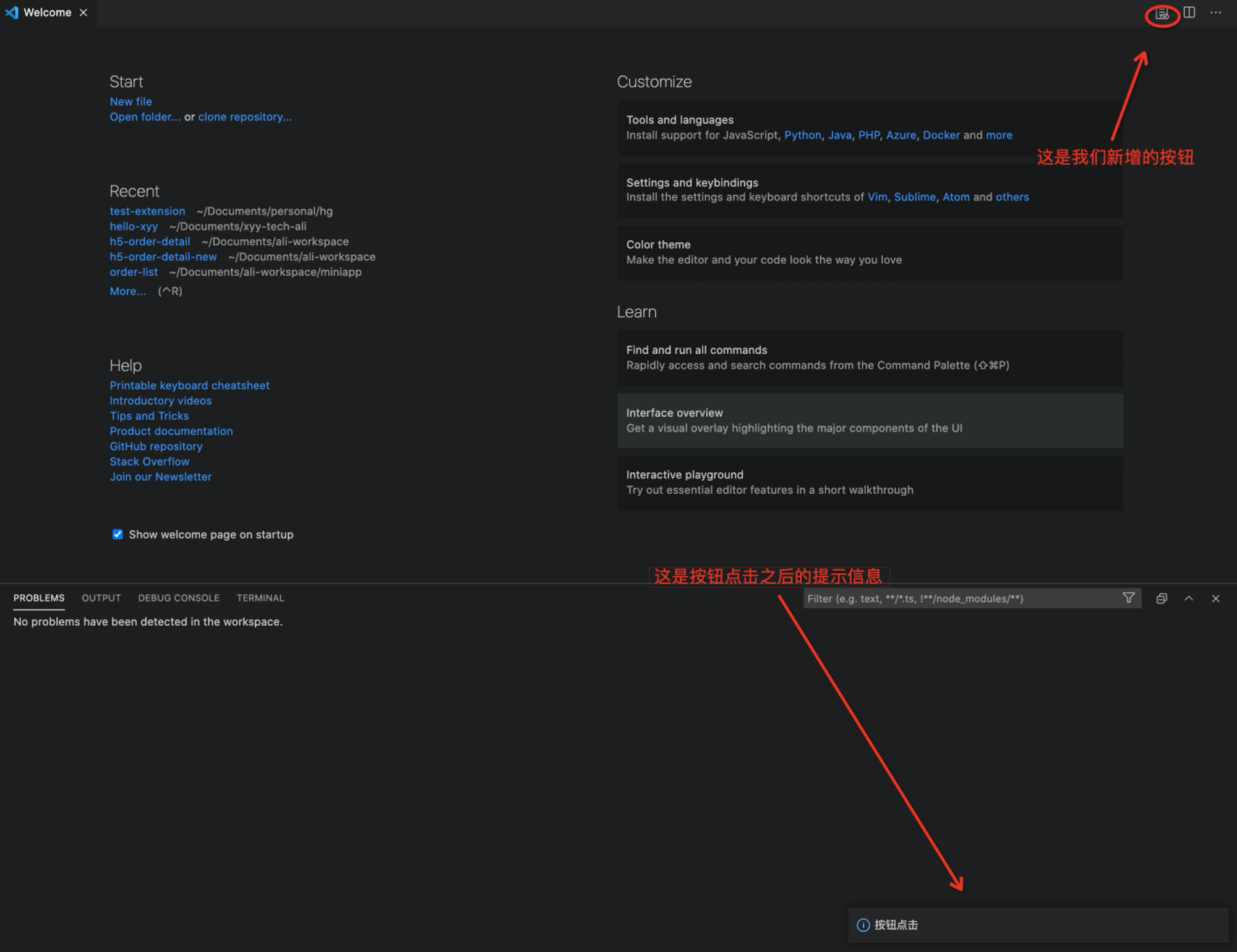1237x952 pixels.
Task: Click the New file link
Action: (x=131, y=101)
